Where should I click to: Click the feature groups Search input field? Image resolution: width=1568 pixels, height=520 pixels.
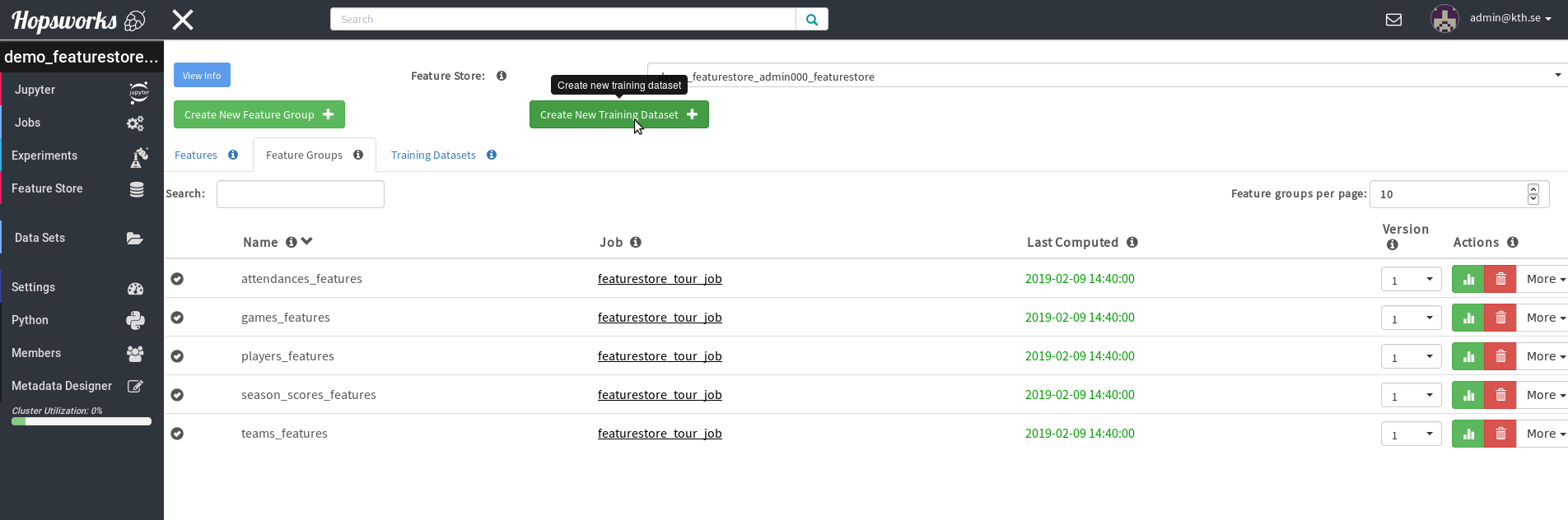(301, 194)
